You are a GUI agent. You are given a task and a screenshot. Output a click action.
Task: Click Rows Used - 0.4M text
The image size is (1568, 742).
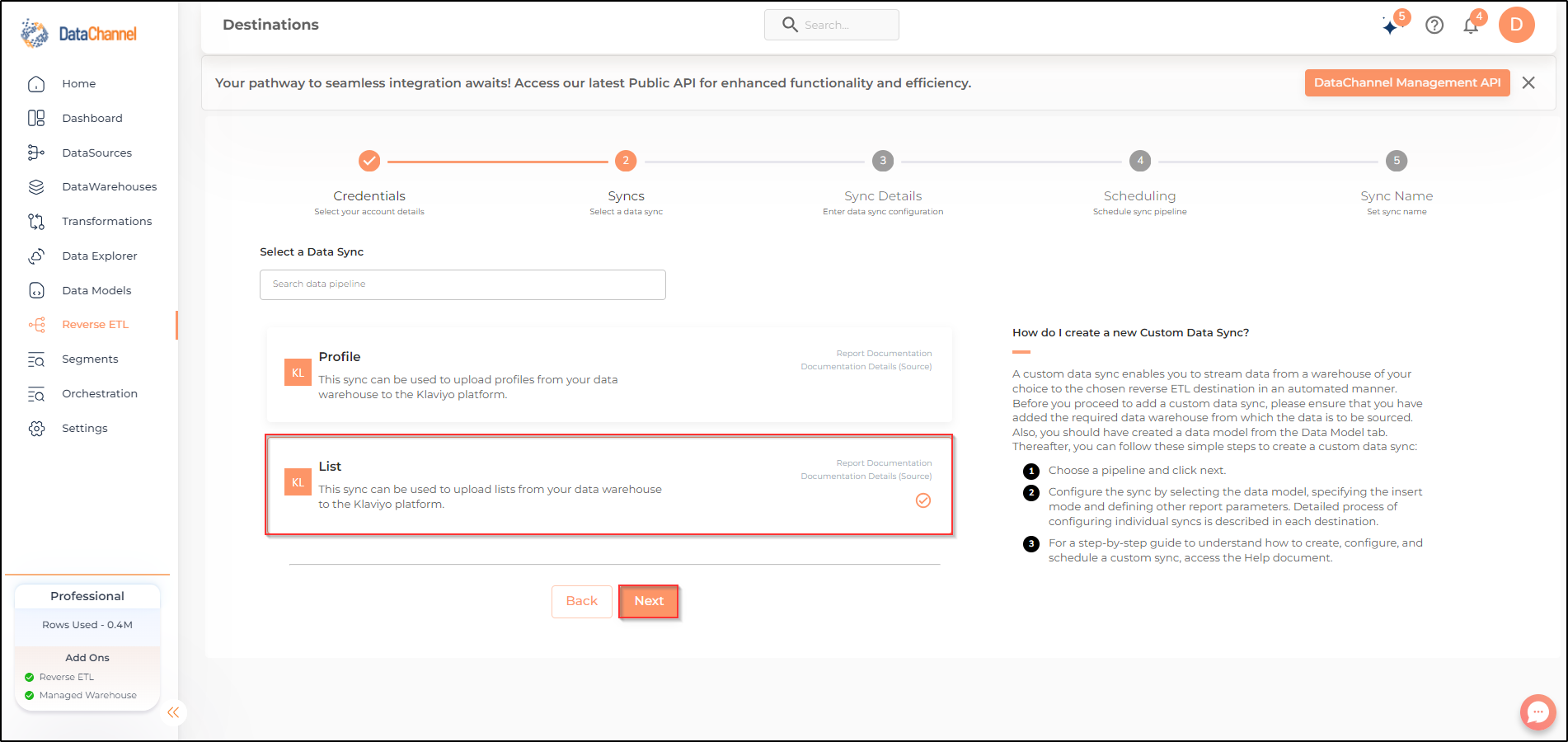(x=87, y=625)
